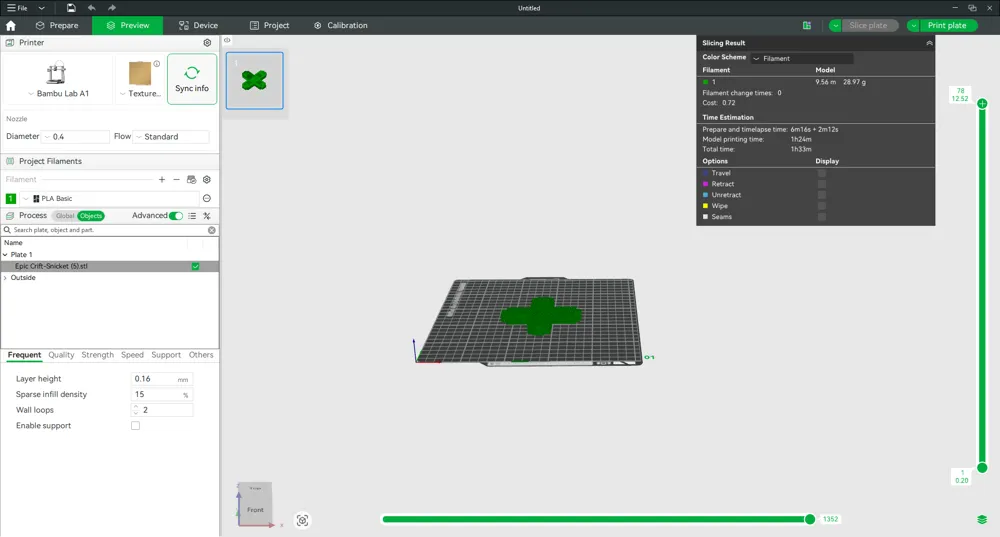Open the File menu

click(x=17, y=8)
